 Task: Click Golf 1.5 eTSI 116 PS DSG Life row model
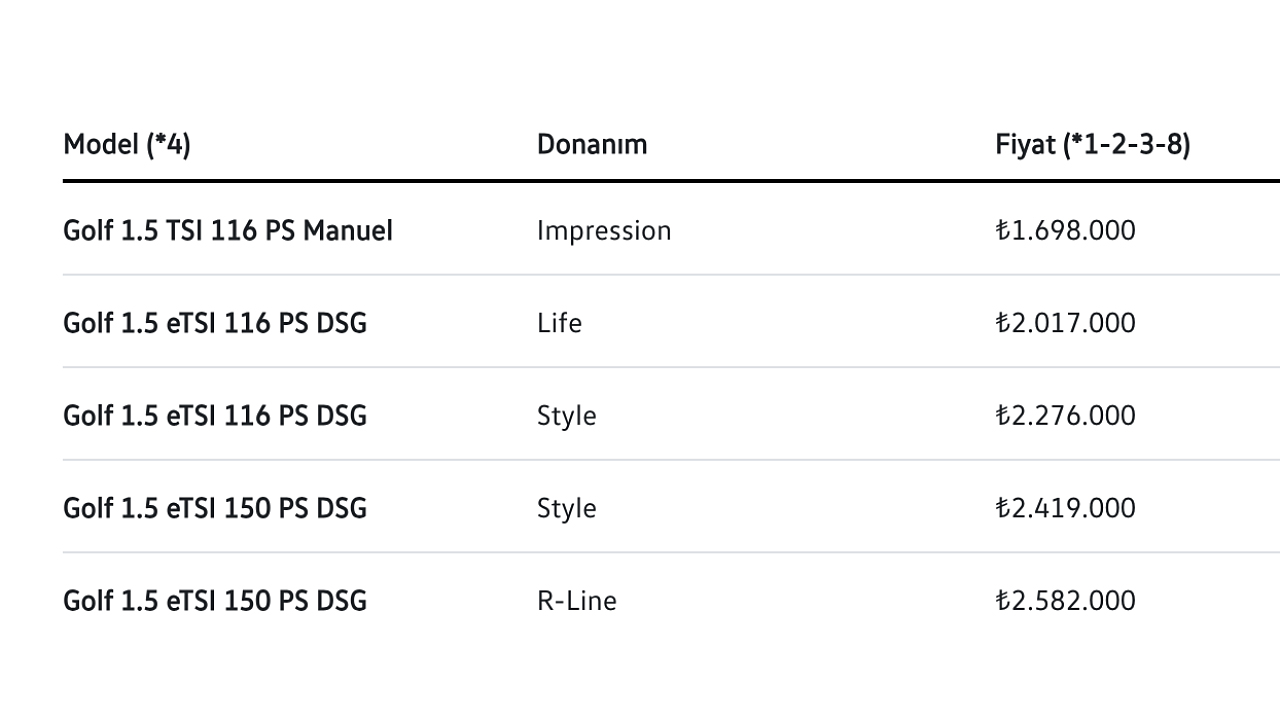(215, 324)
